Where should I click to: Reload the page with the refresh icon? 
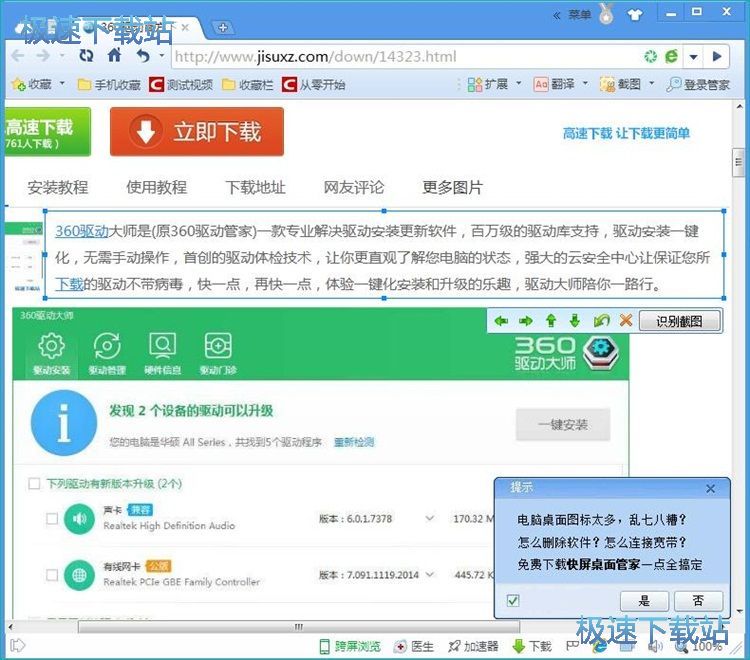[86, 56]
